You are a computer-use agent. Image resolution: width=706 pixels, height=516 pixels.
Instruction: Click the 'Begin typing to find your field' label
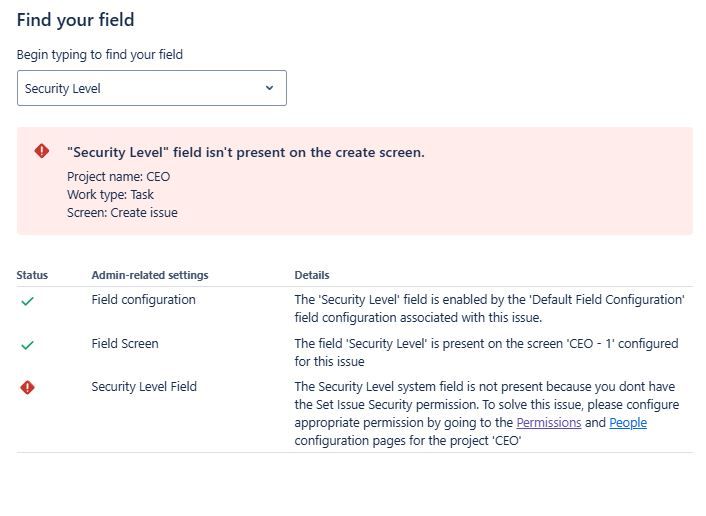pyautogui.click(x=100, y=55)
